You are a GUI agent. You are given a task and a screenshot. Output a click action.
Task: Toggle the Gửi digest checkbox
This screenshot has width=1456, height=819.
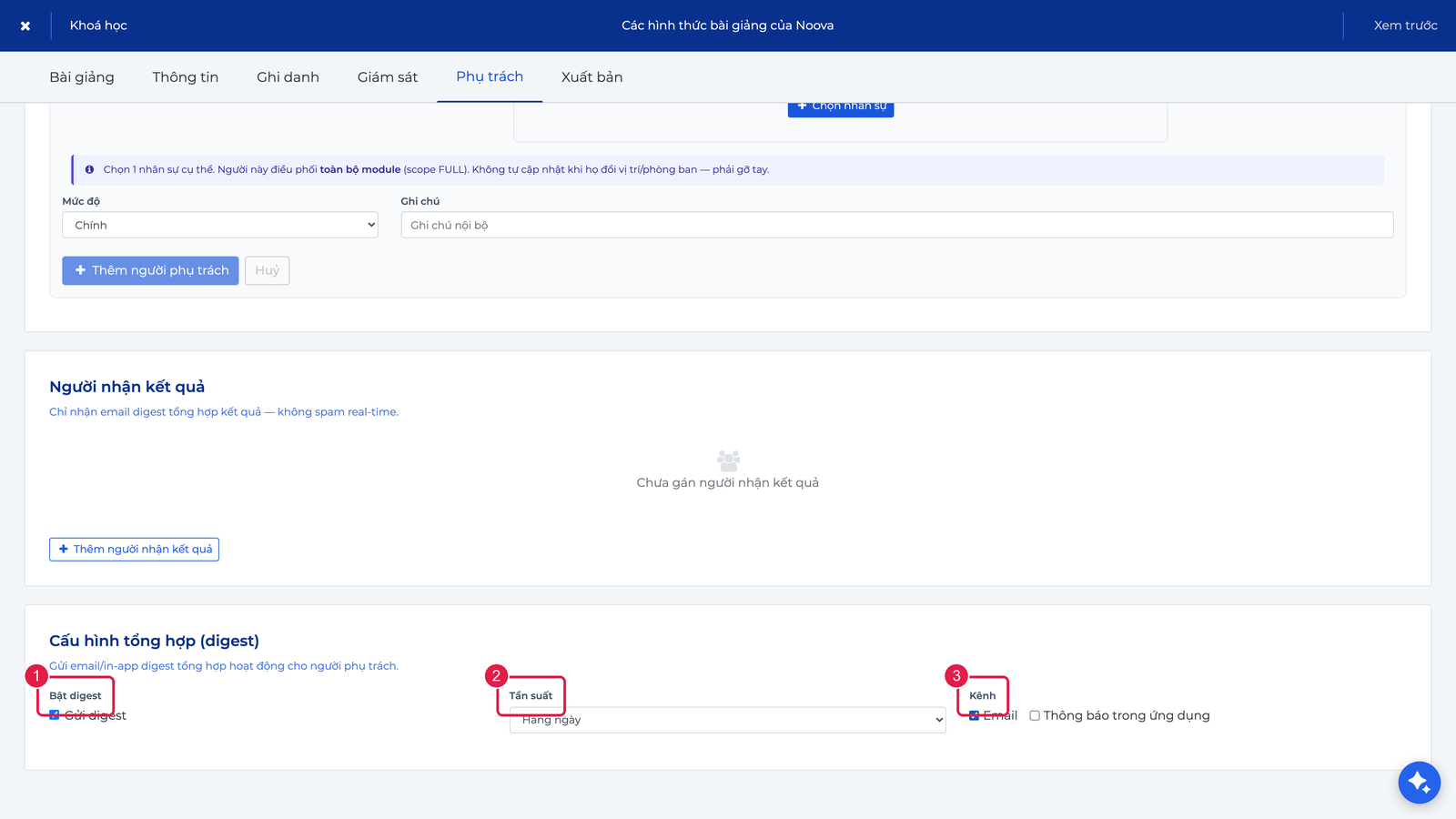click(55, 715)
